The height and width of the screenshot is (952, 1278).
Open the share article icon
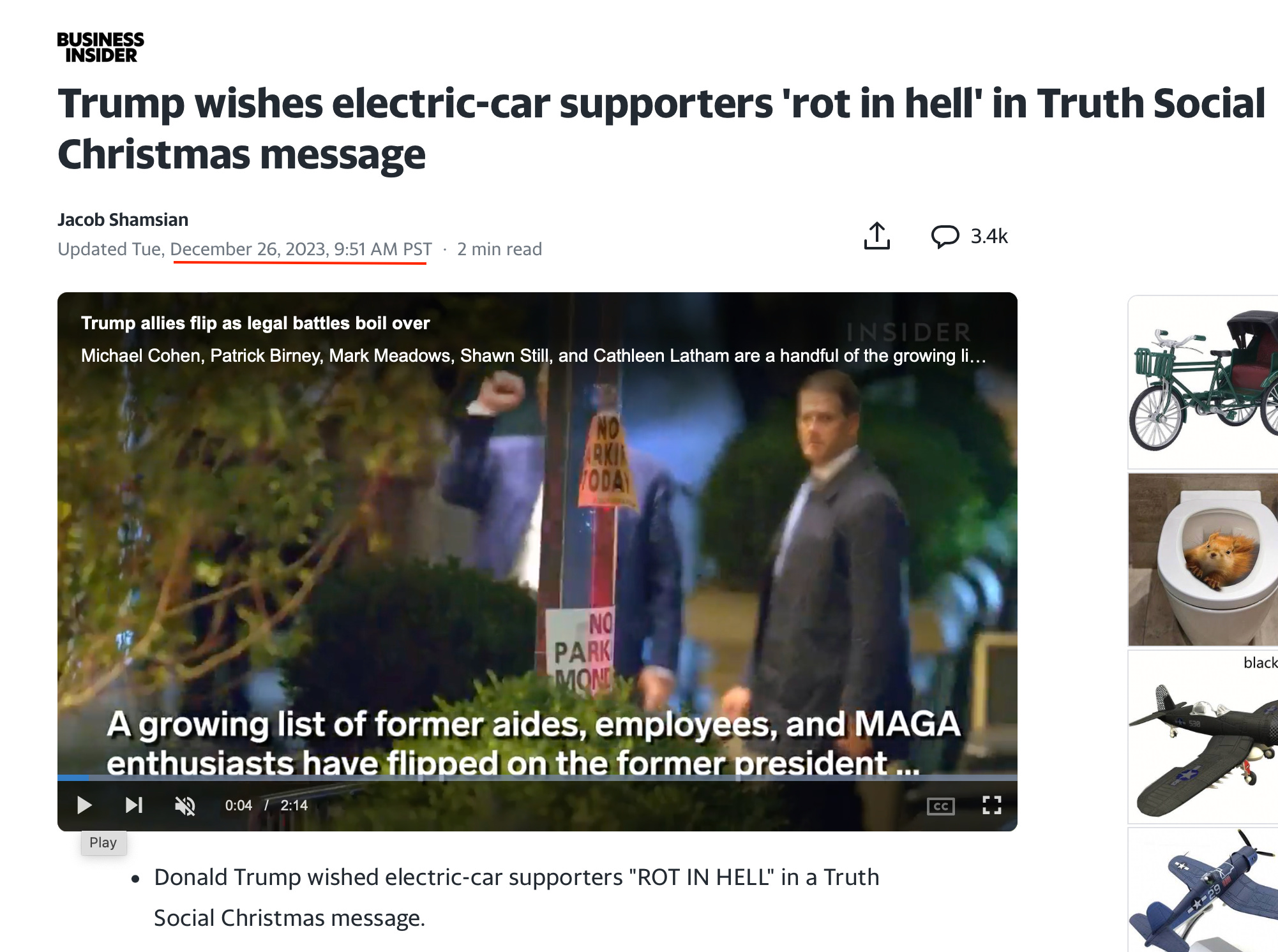pyautogui.click(x=876, y=236)
